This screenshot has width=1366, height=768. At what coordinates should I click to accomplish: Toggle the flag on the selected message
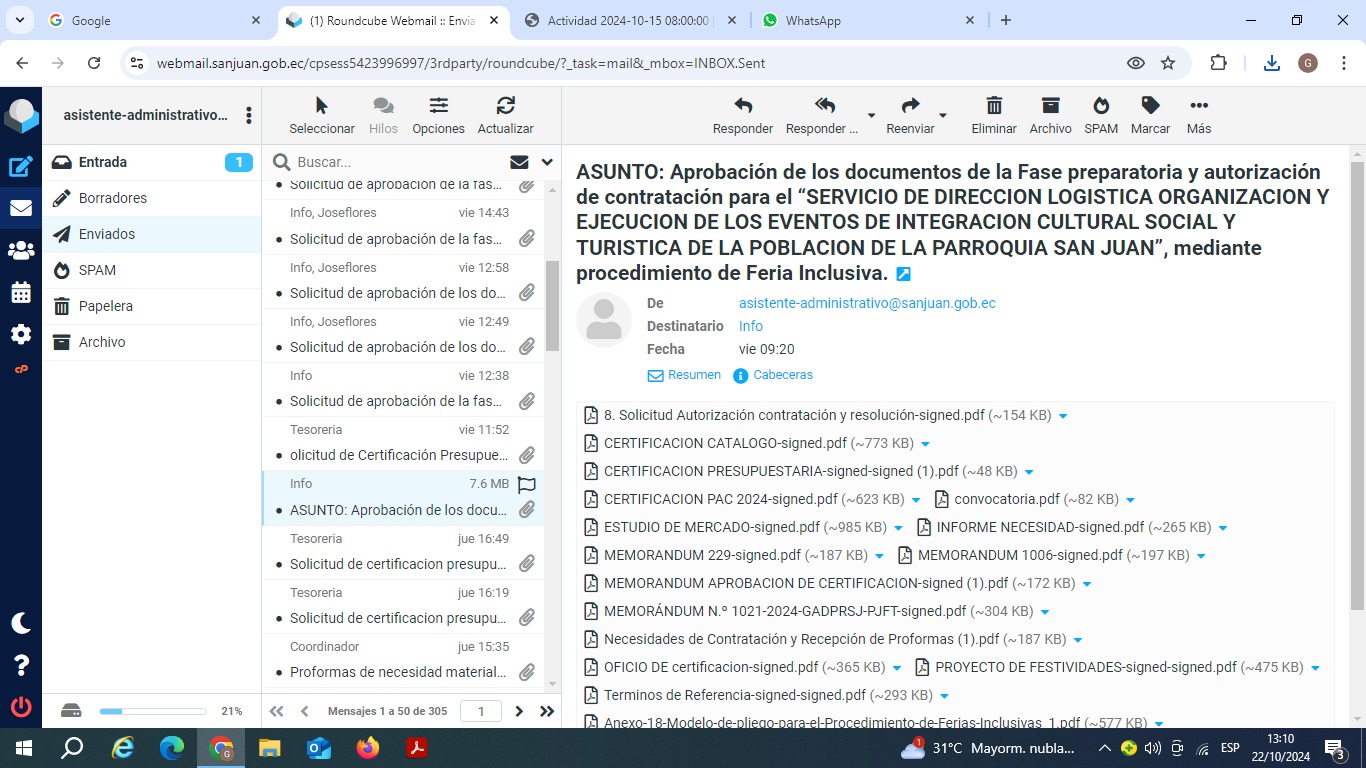pos(527,484)
